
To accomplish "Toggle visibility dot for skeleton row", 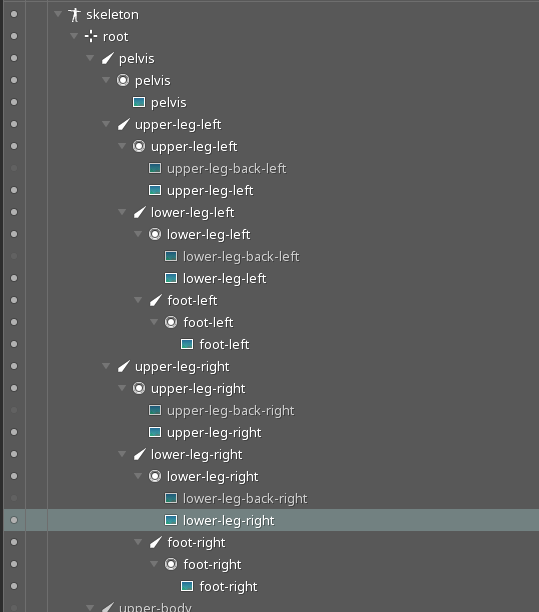I will point(14,14).
